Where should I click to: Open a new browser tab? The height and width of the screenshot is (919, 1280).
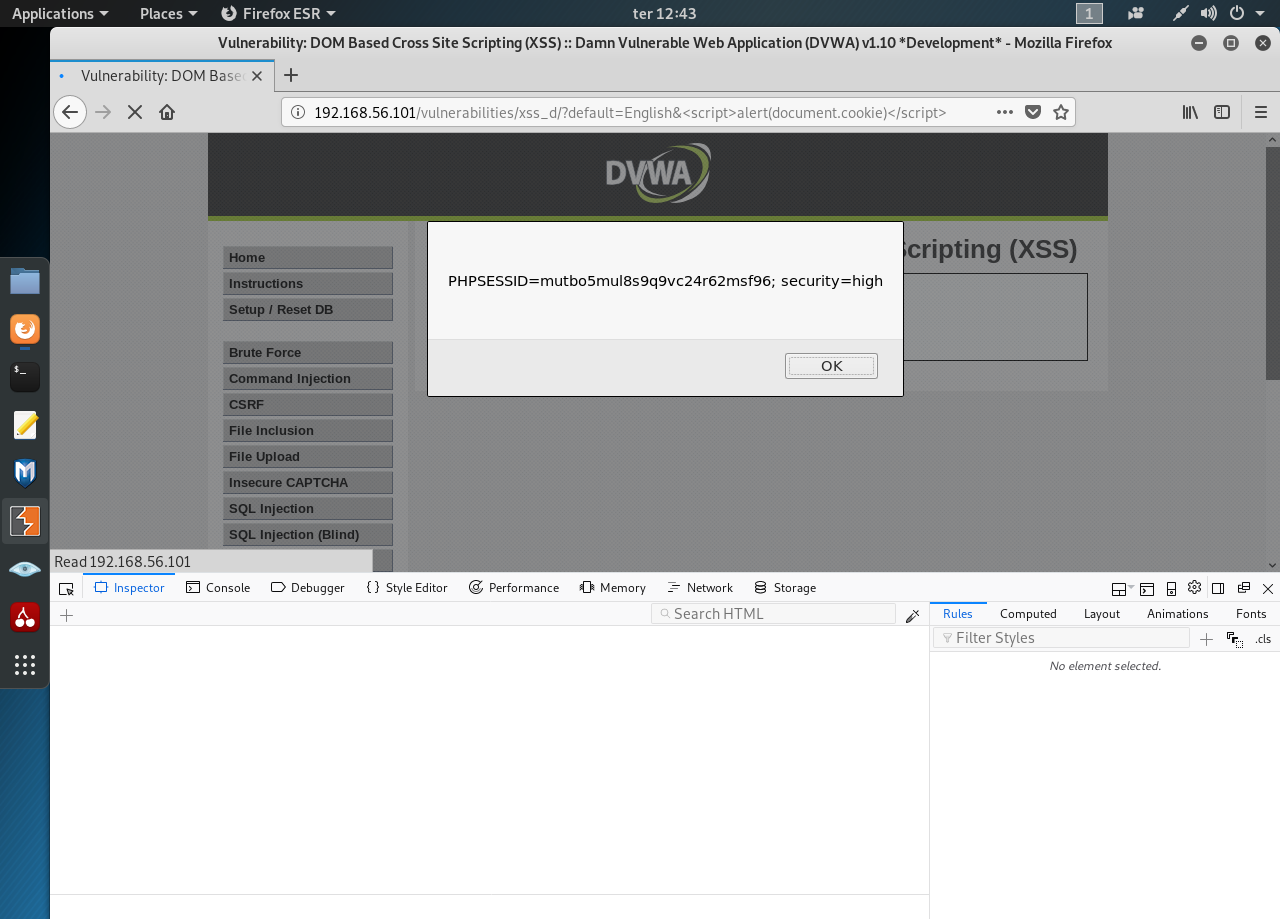(291, 75)
